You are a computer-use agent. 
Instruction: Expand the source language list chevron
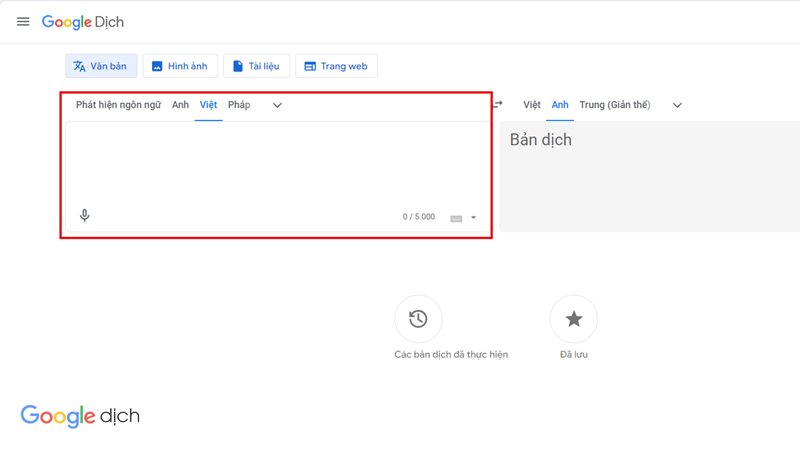pyautogui.click(x=277, y=105)
